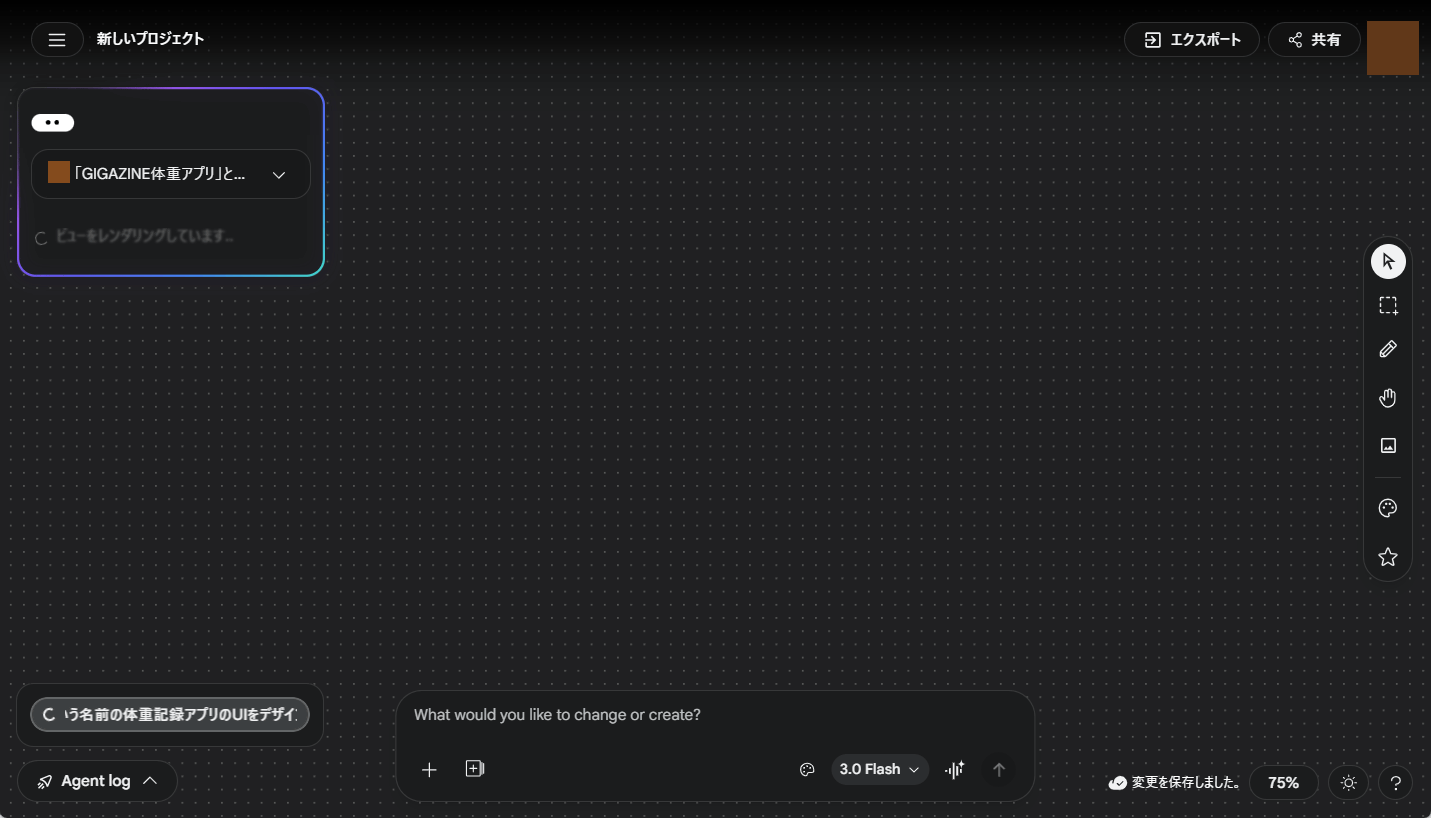This screenshot has width=1431, height=818.
Task: Open the 3.0 Flash model selector
Action: [x=879, y=769]
